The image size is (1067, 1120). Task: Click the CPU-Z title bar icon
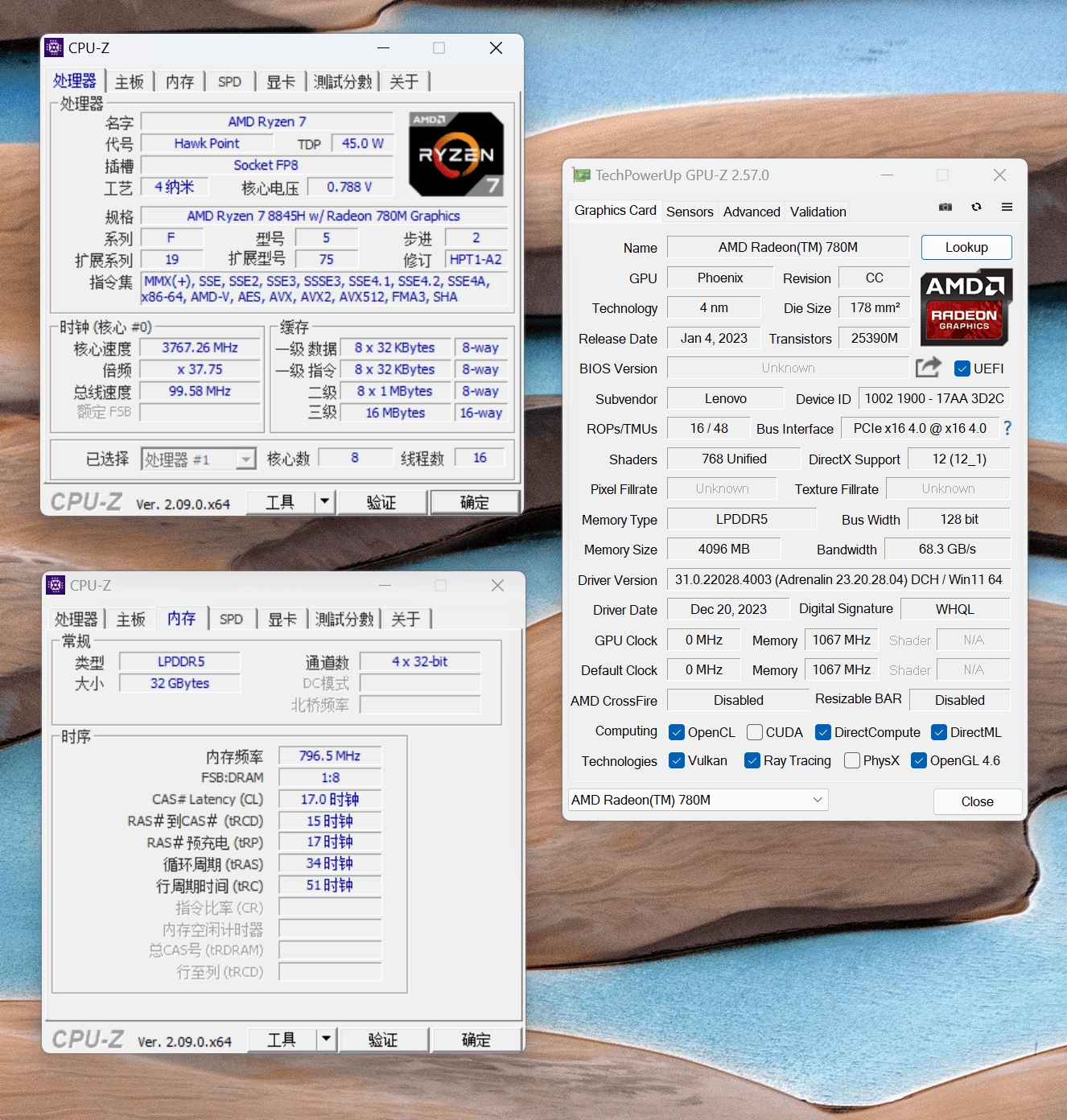point(54,47)
